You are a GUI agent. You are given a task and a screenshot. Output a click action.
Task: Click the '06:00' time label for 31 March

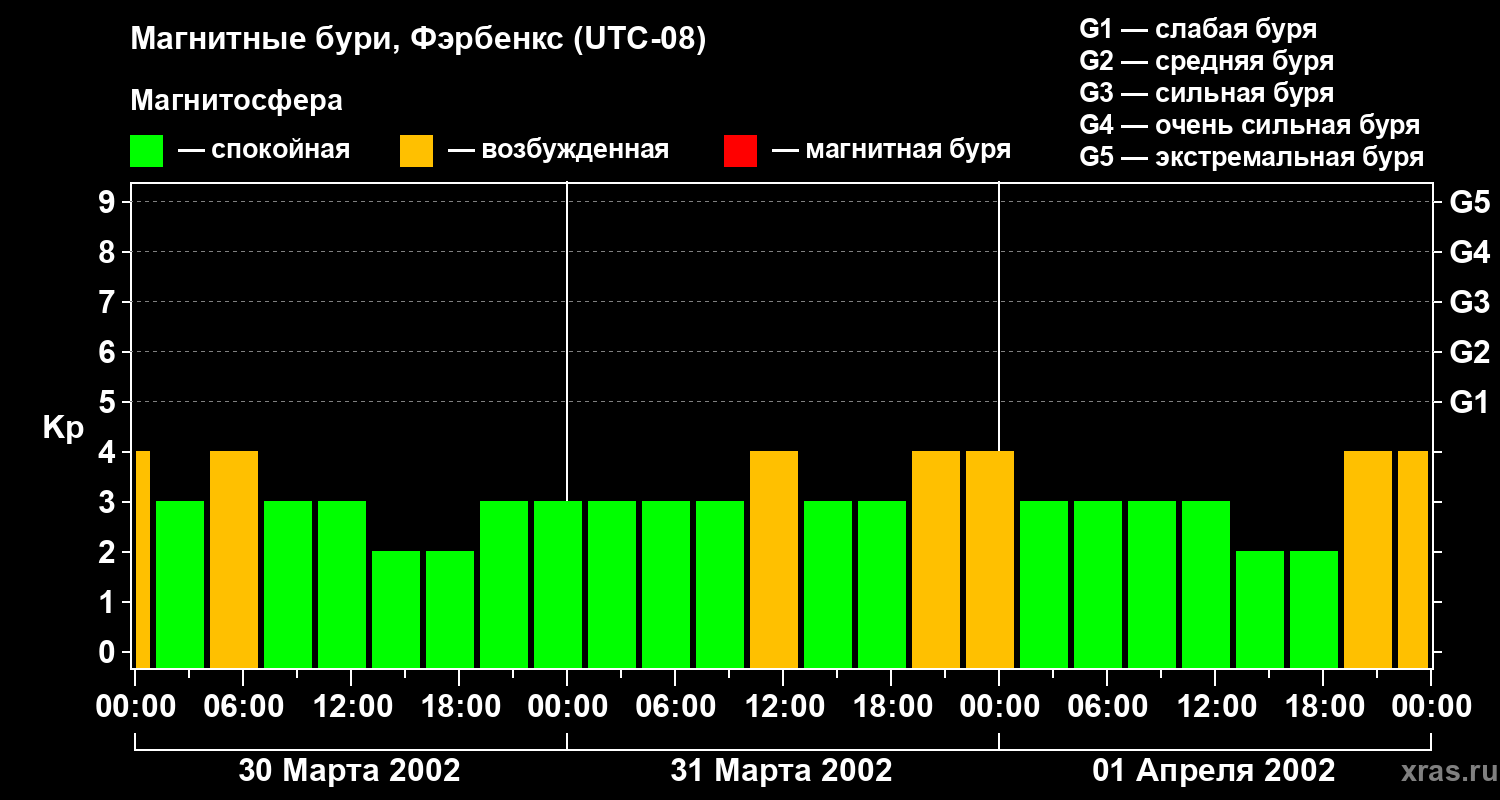click(x=675, y=707)
